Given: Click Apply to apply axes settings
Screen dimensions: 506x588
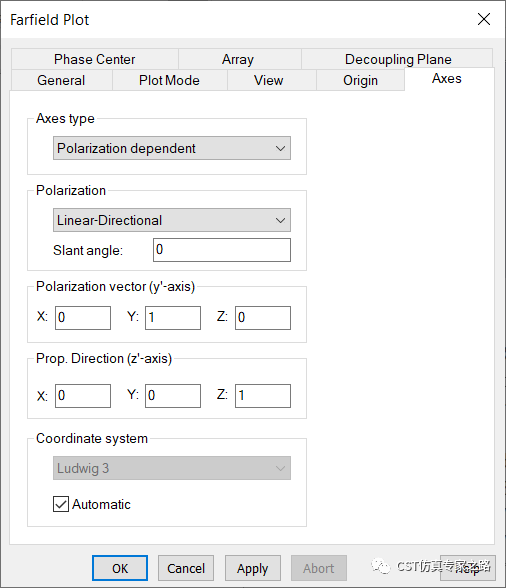Looking at the screenshot, I should (252, 568).
